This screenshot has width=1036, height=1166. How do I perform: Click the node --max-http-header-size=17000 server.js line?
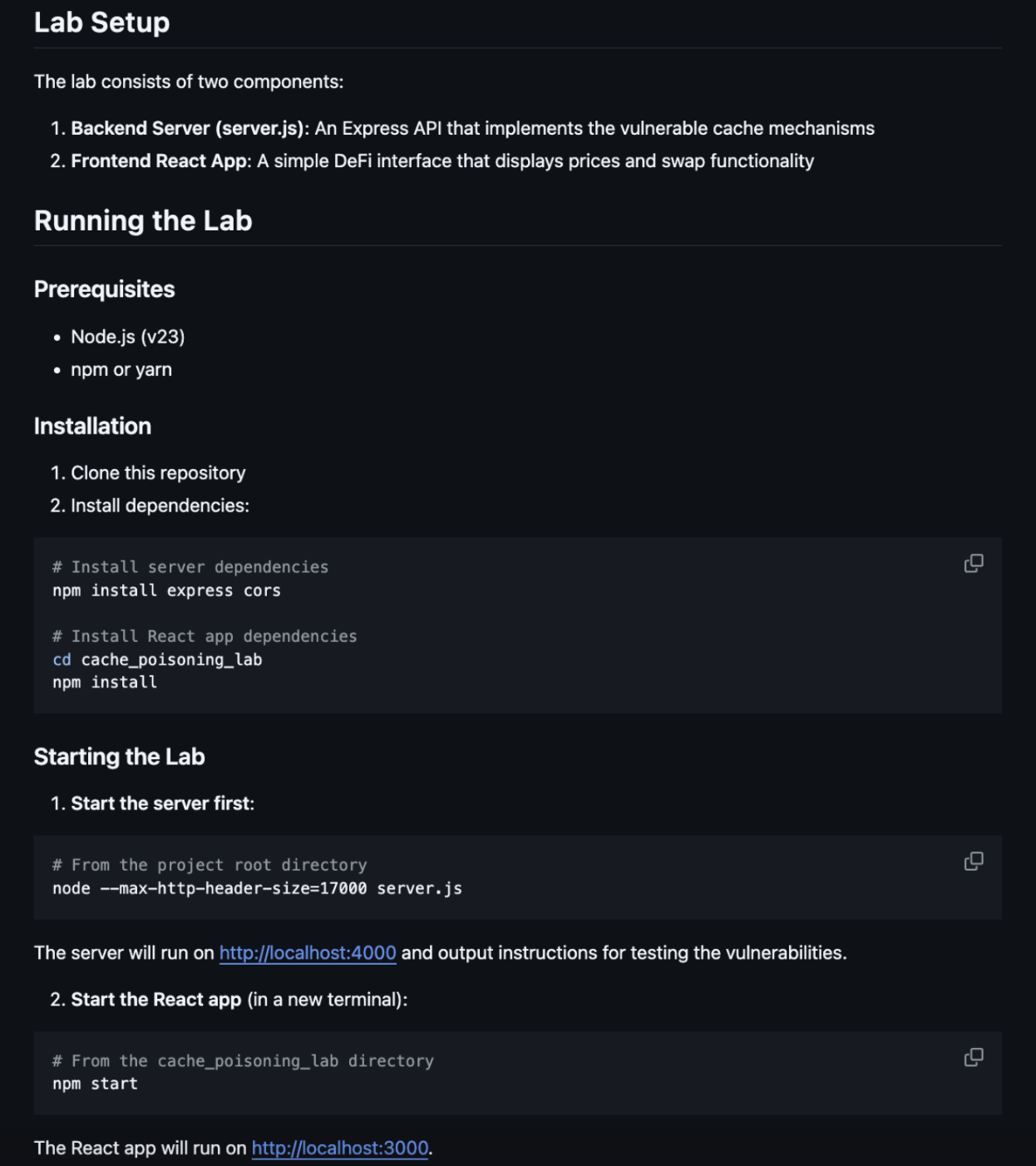(257, 888)
